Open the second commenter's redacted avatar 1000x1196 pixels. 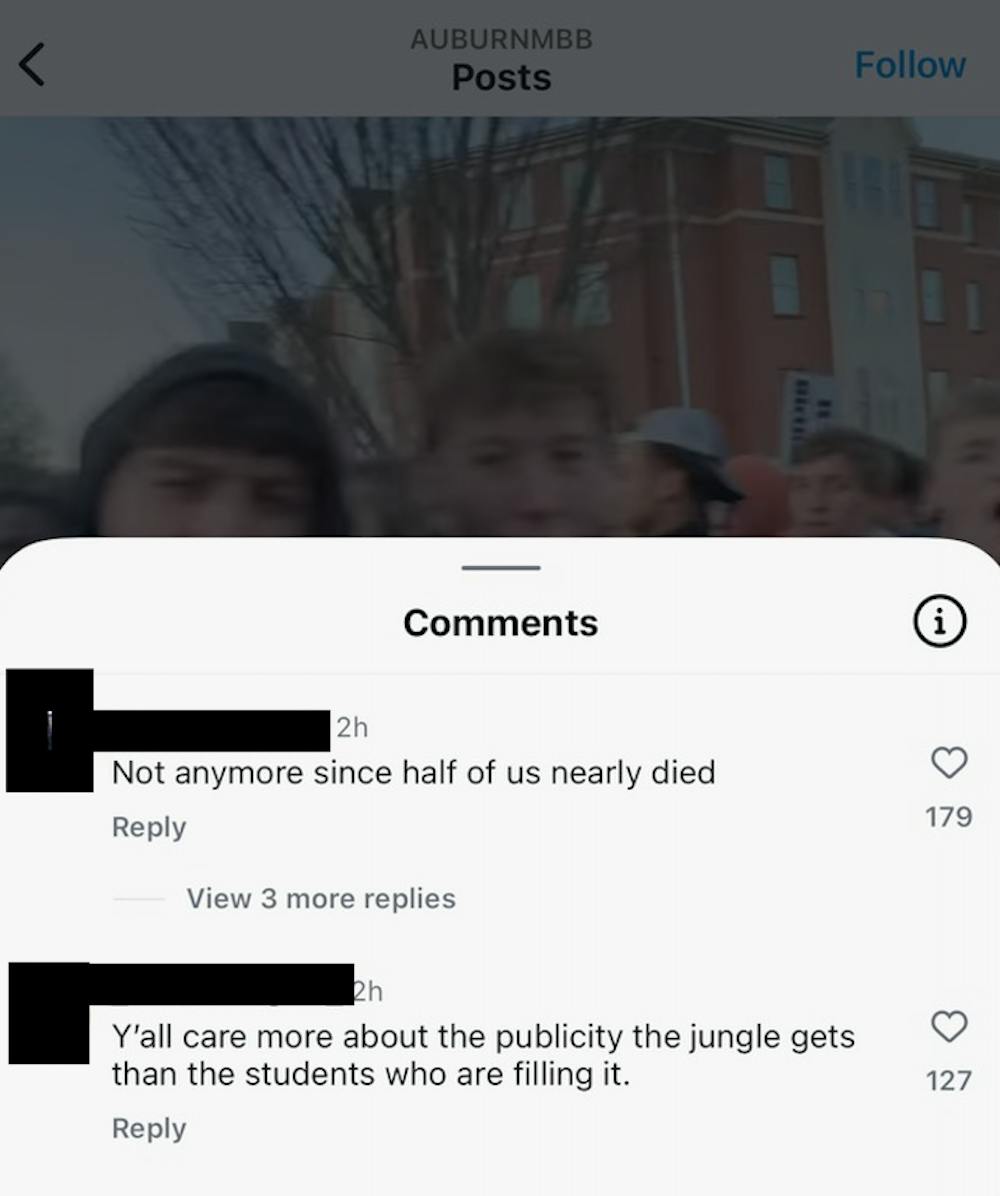point(49,1013)
